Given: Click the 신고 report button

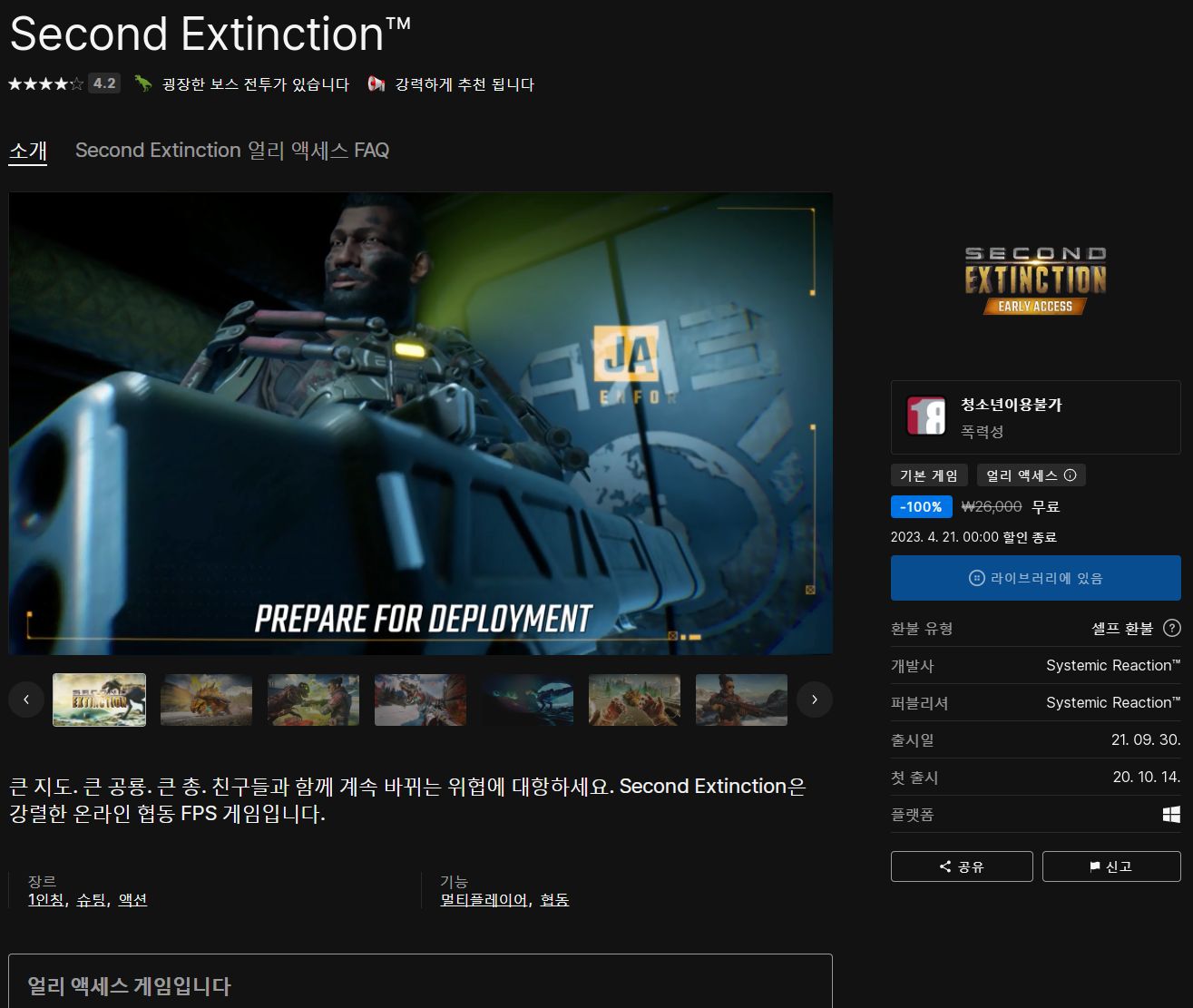Looking at the screenshot, I should pyautogui.click(x=1111, y=866).
